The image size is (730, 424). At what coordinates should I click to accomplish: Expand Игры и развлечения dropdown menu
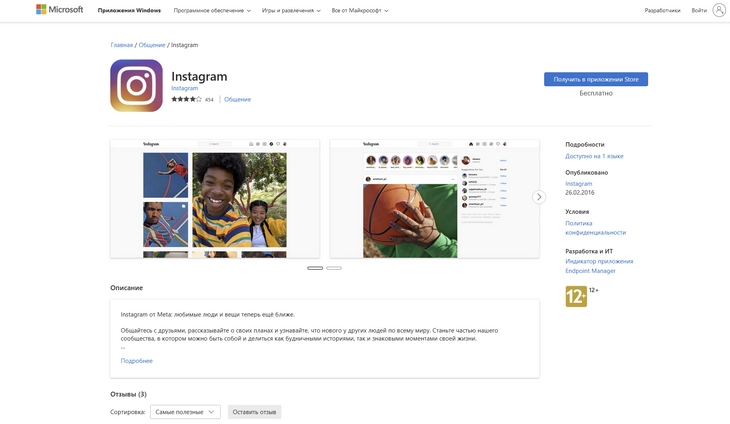[x=291, y=10]
